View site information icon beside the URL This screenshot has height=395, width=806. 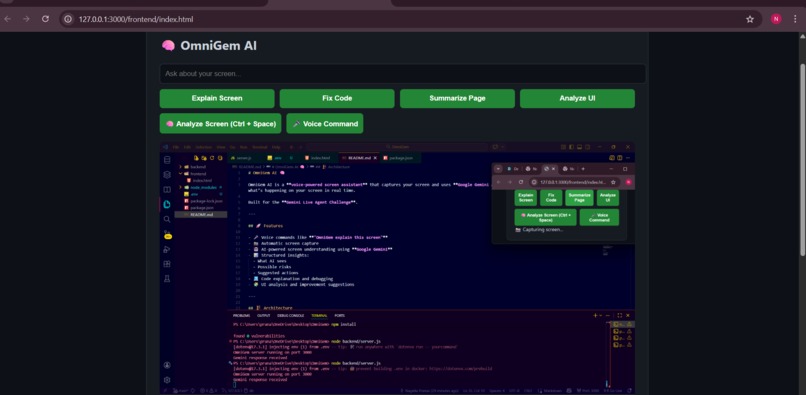click(x=67, y=19)
